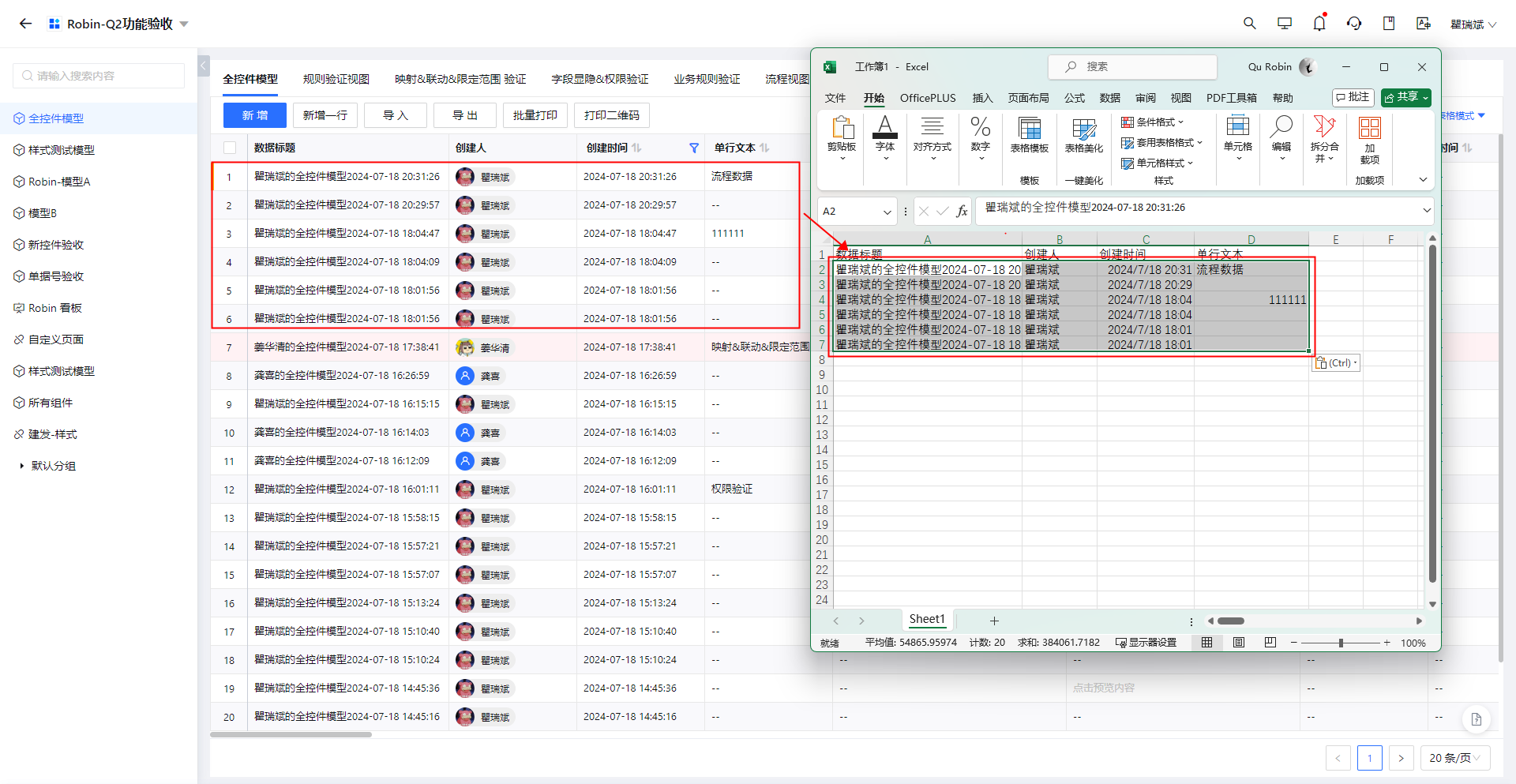1516x784 pixels.
Task: Click the floating document icon at bottom right
Action: (x=1477, y=718)
